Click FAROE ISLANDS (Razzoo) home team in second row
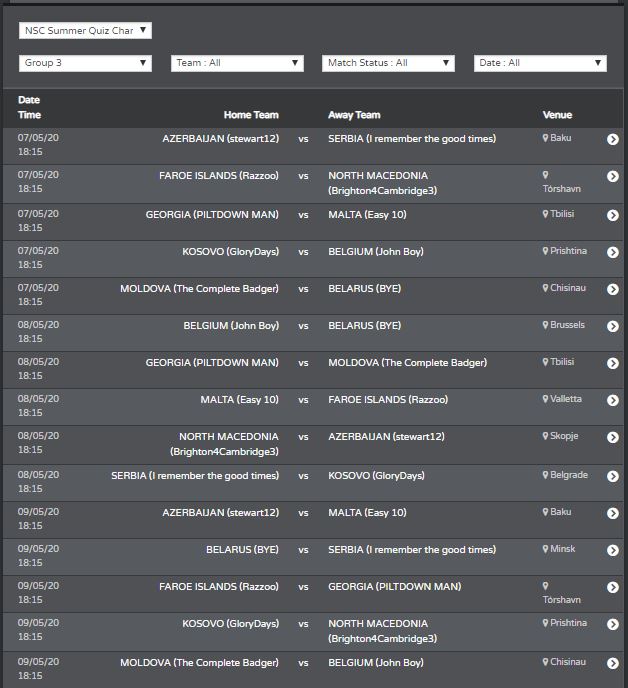Viewport: 628px width, 688px height. click(x=219, y=176)
